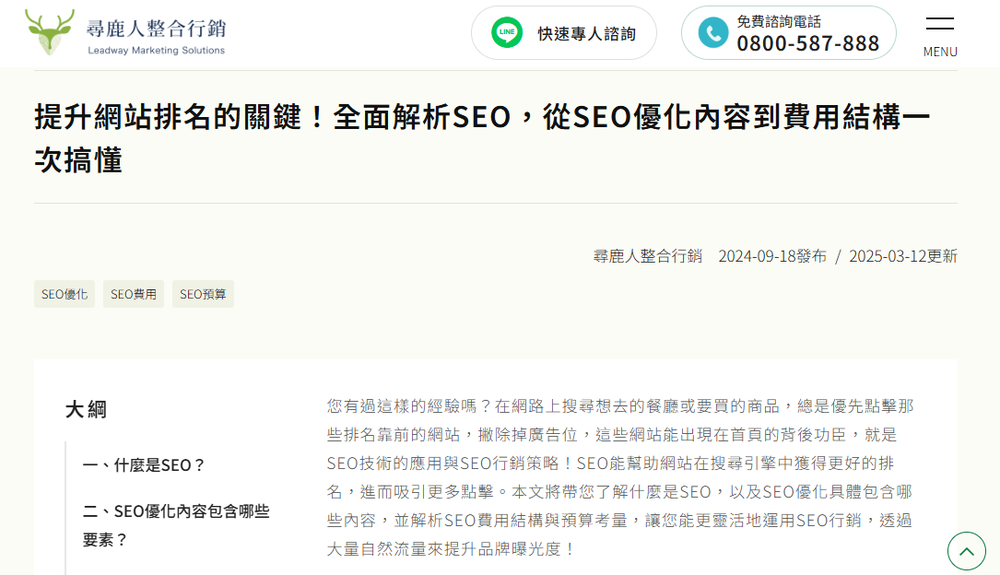This screenshot has height=575, width=1000.
Task: Click the MENU label
Action: coord(939,52)
